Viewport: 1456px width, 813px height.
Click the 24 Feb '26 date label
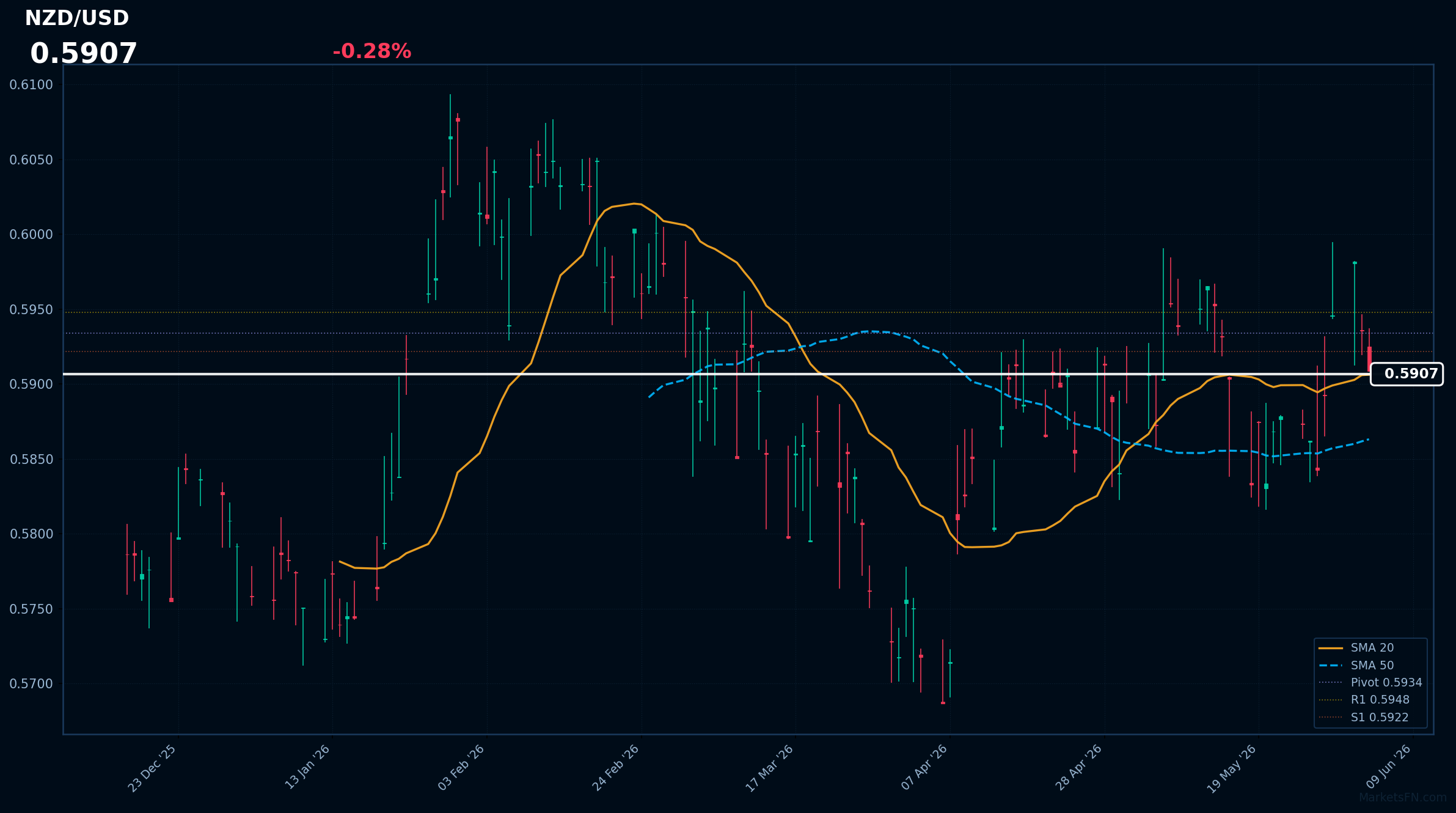pyautogui.click(x=616, y=768)
